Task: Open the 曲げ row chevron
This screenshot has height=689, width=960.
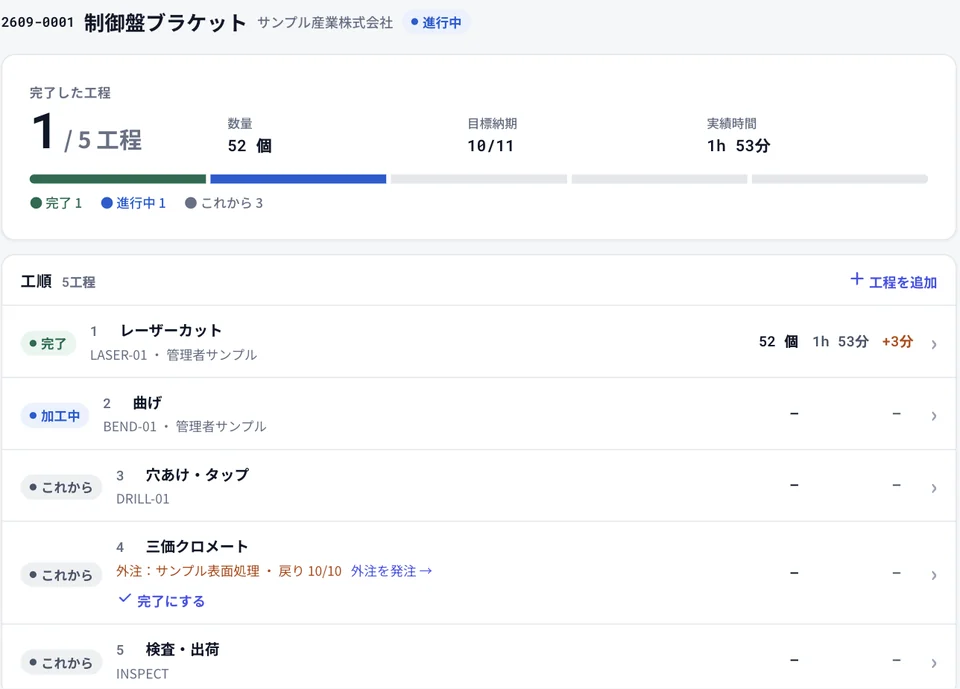Action: click(x=934, y=416)
